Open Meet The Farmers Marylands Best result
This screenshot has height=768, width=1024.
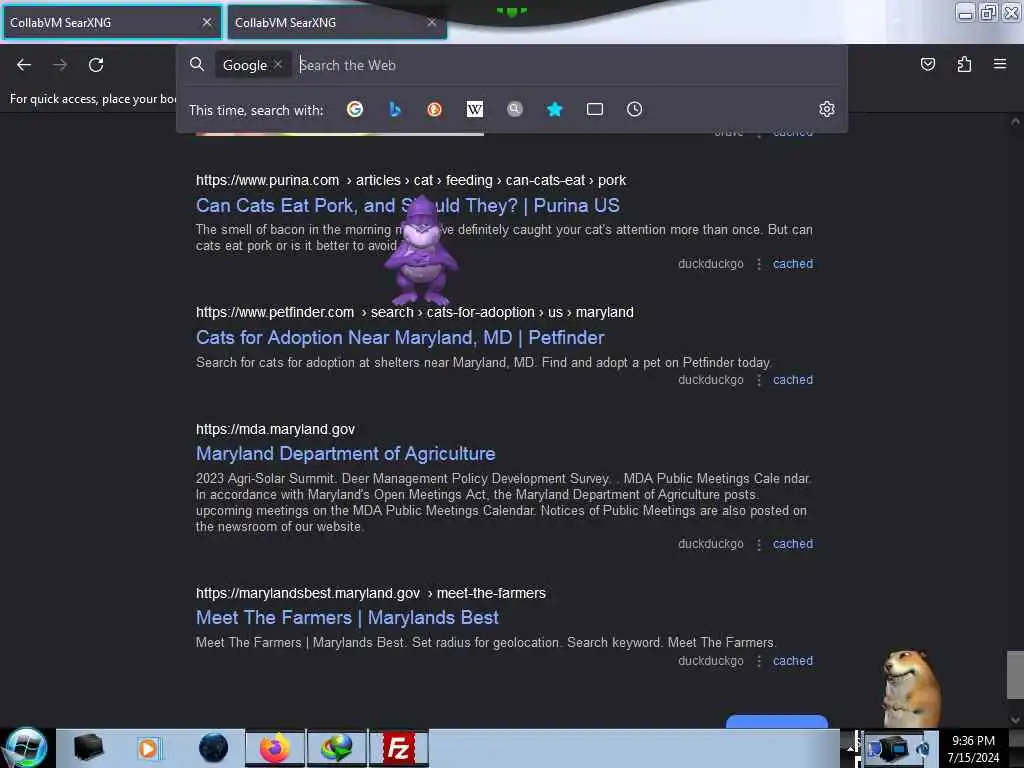click(347, 618)
